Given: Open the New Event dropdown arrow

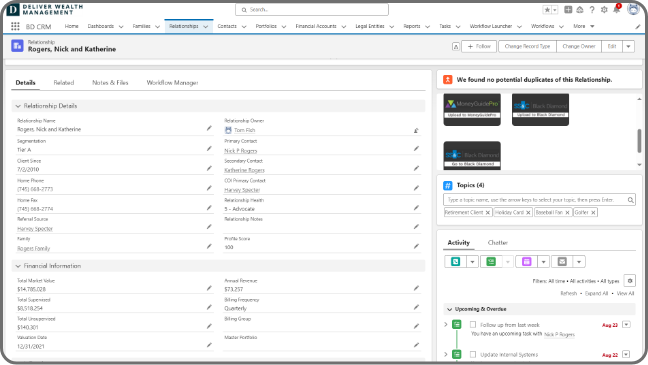Looking at the screenshot, I should point(543,262).
